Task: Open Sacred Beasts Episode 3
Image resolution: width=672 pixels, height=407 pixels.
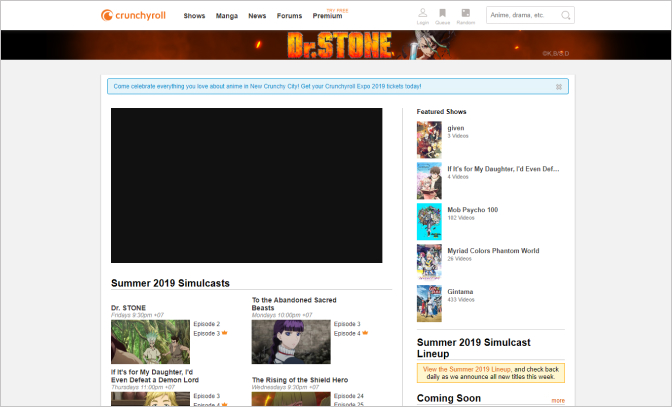Action: coord(347,324)
